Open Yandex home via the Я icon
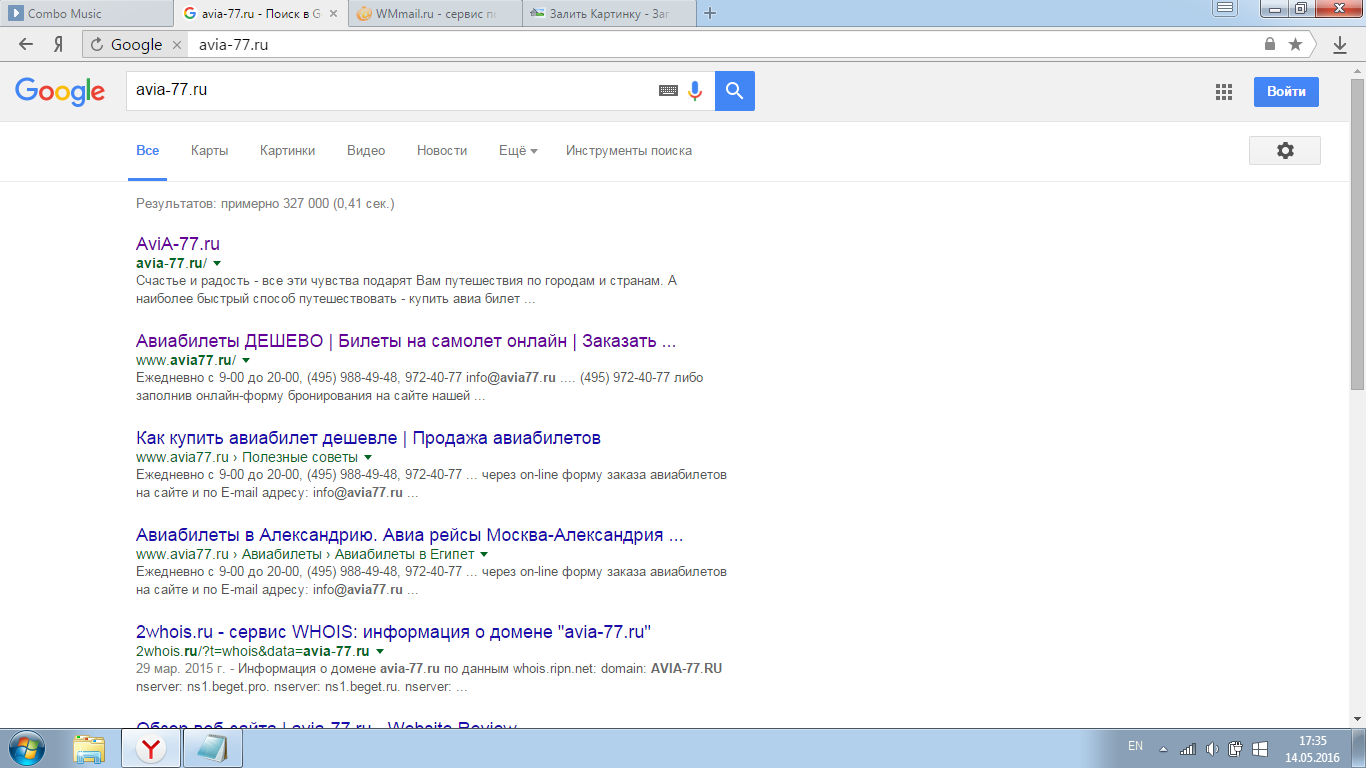1366x768 pixels. pos(59,45)
